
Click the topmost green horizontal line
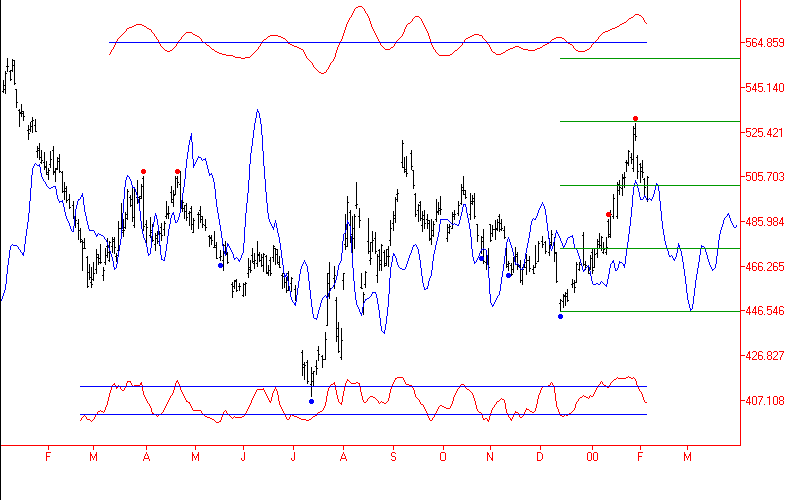pyautogui.click(x=648, y=58)
